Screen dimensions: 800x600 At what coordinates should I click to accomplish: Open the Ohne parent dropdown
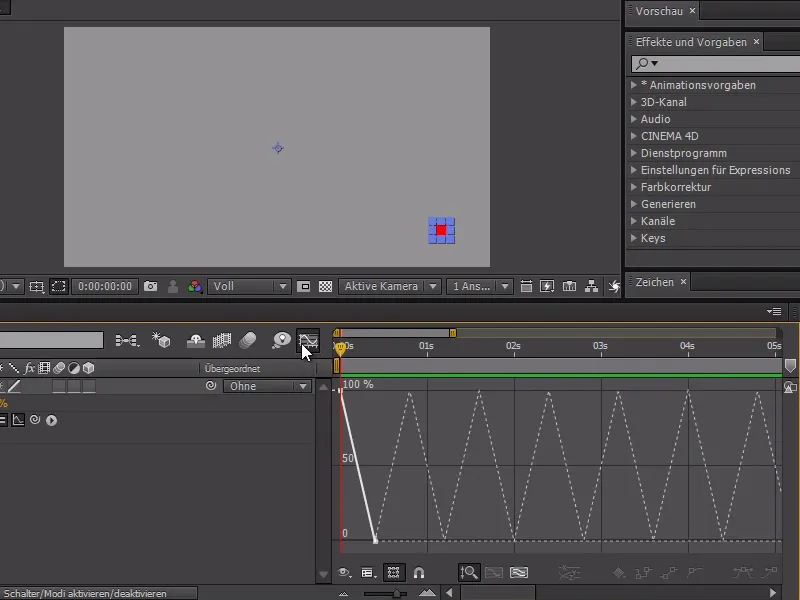[x=267, y=386]
